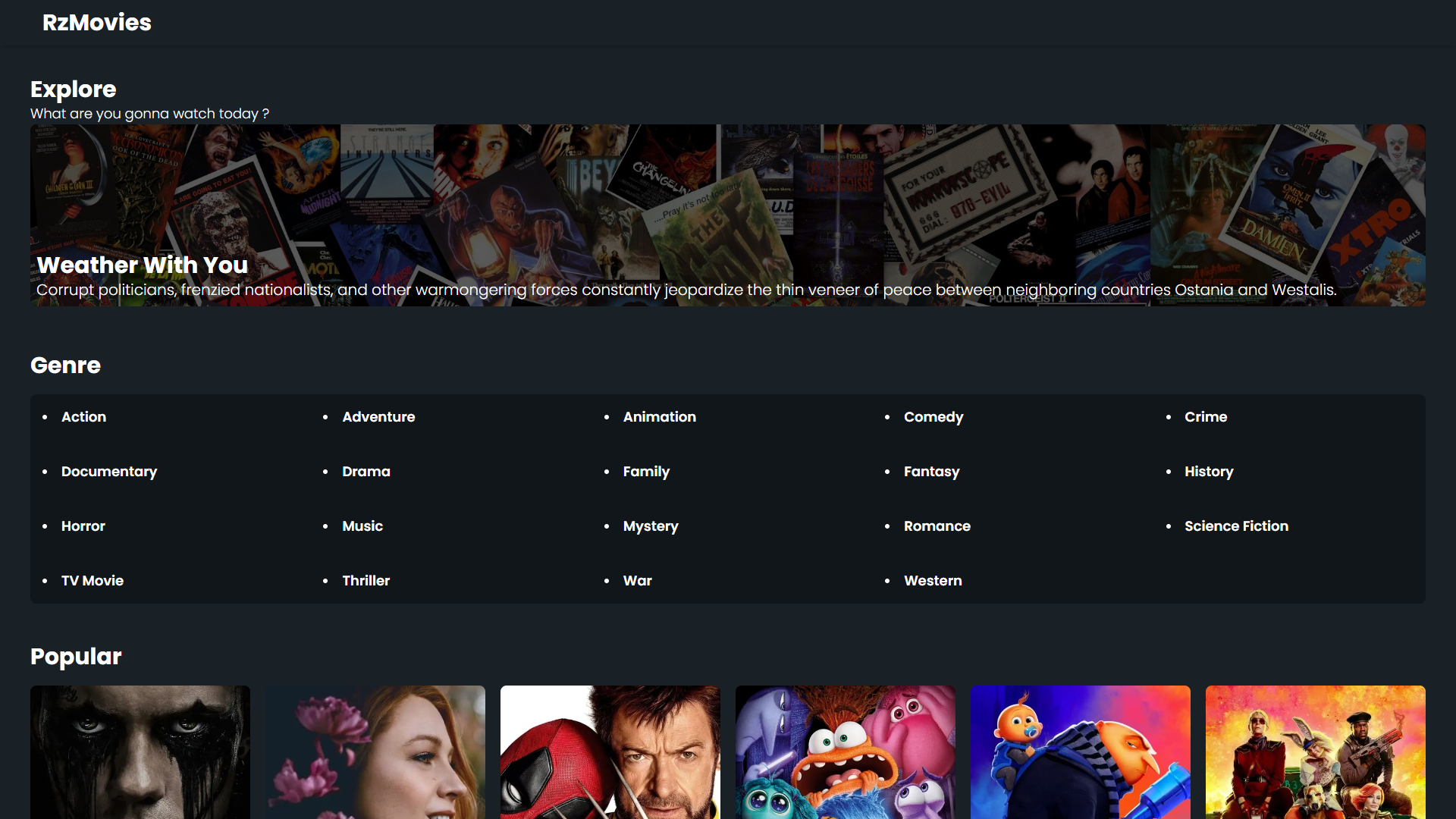Open the Crime genre
Screen dimensions: 1456x819
point(1206,416)
